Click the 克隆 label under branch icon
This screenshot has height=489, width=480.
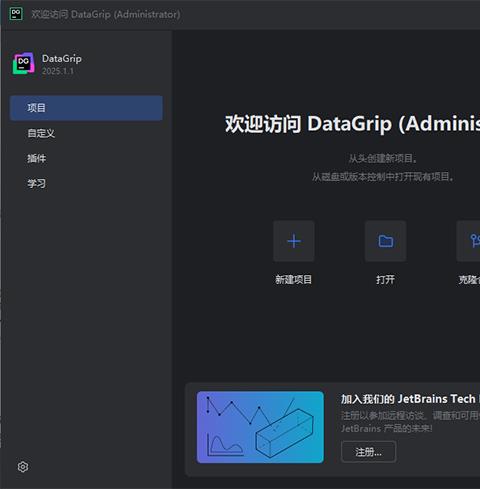(469, 279)
